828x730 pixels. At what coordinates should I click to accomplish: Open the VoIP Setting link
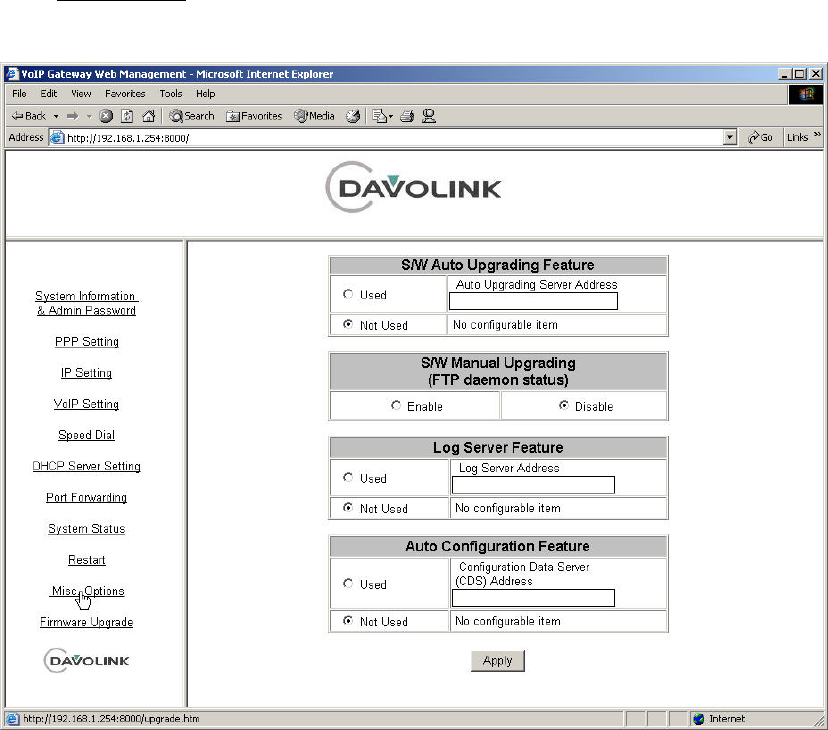point(87,404)
